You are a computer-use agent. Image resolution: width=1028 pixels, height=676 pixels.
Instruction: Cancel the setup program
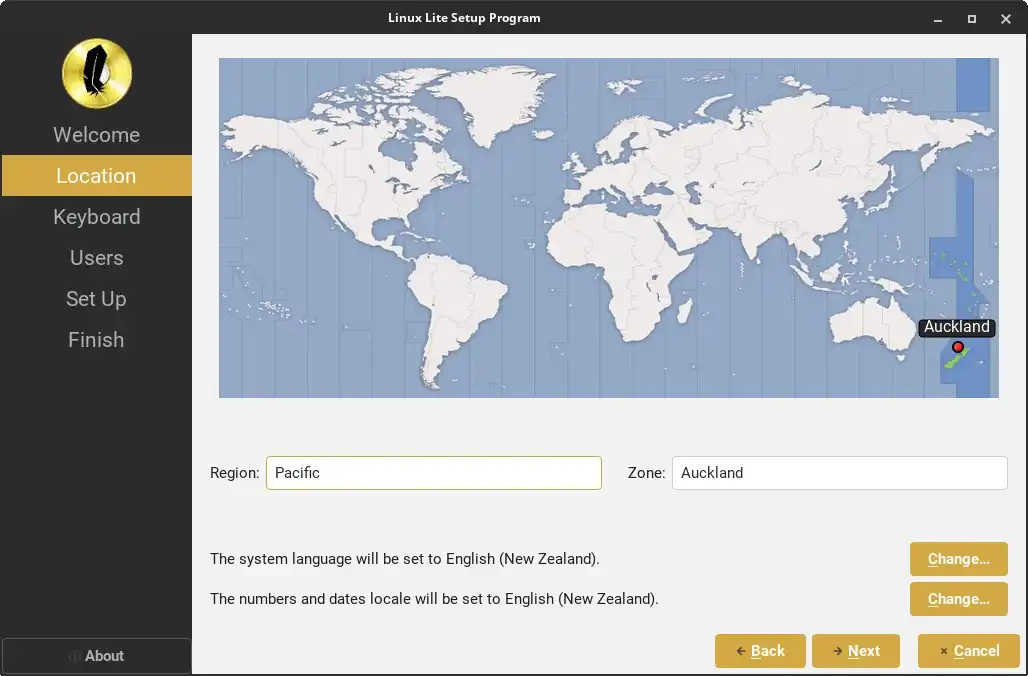click(969, 651)
